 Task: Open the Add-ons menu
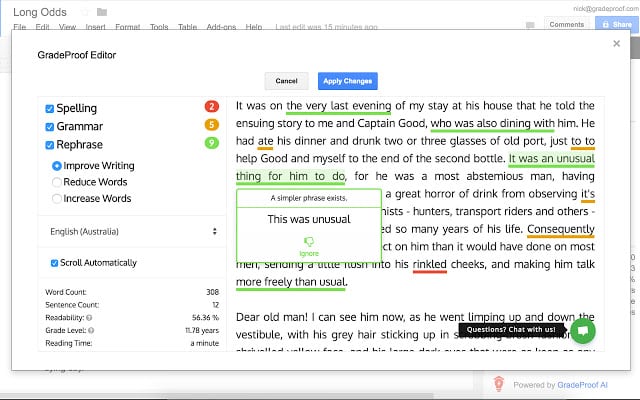221,27
